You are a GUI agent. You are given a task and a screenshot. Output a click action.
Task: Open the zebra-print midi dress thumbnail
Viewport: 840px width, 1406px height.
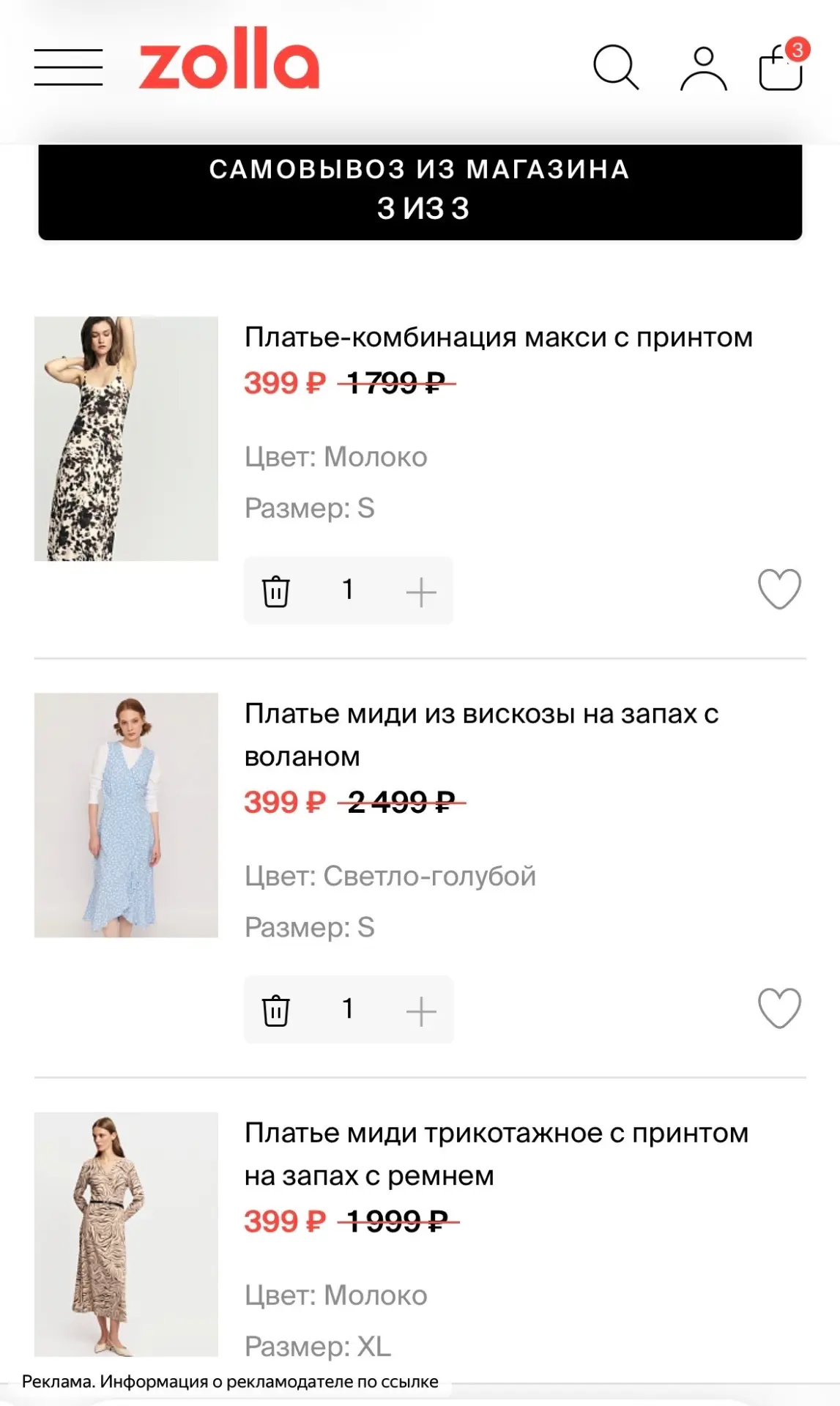coord(126,1235)
